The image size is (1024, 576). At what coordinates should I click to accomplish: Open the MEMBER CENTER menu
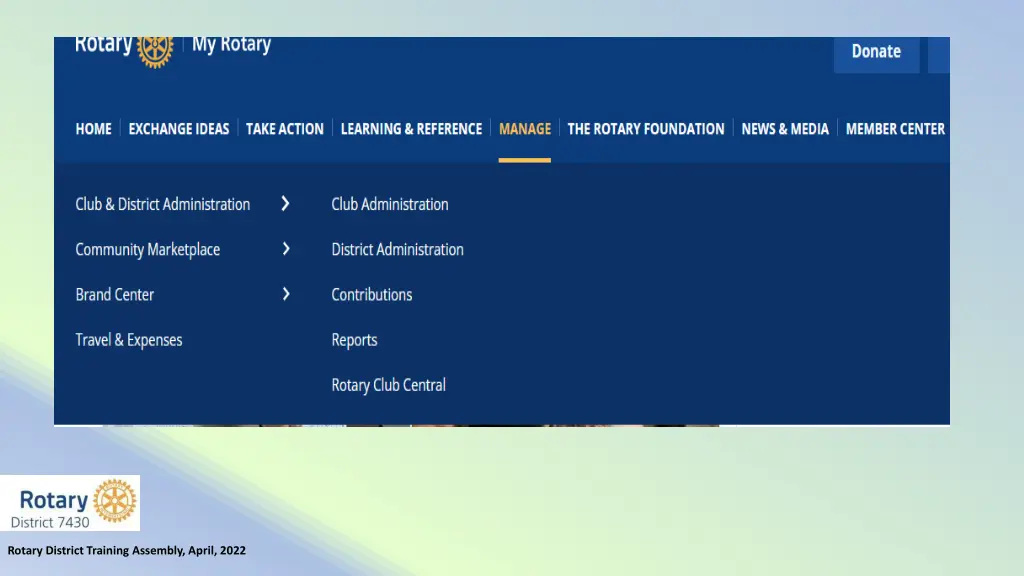(x=895, y=129)
